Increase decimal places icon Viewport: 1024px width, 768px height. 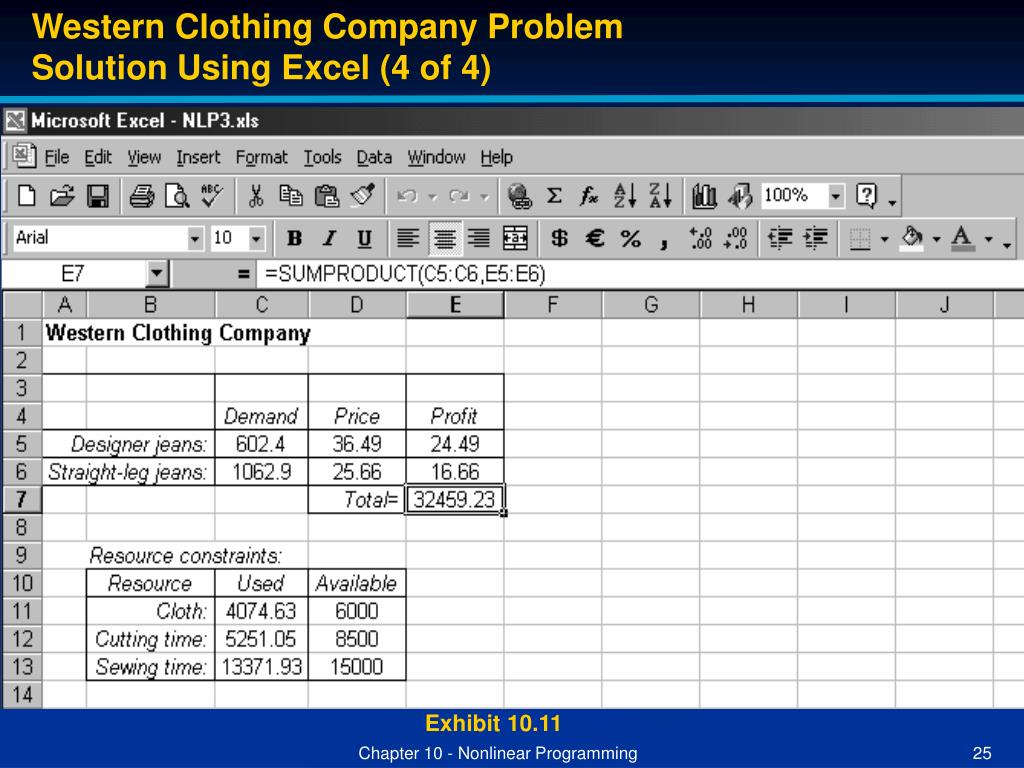pos(701,238)
